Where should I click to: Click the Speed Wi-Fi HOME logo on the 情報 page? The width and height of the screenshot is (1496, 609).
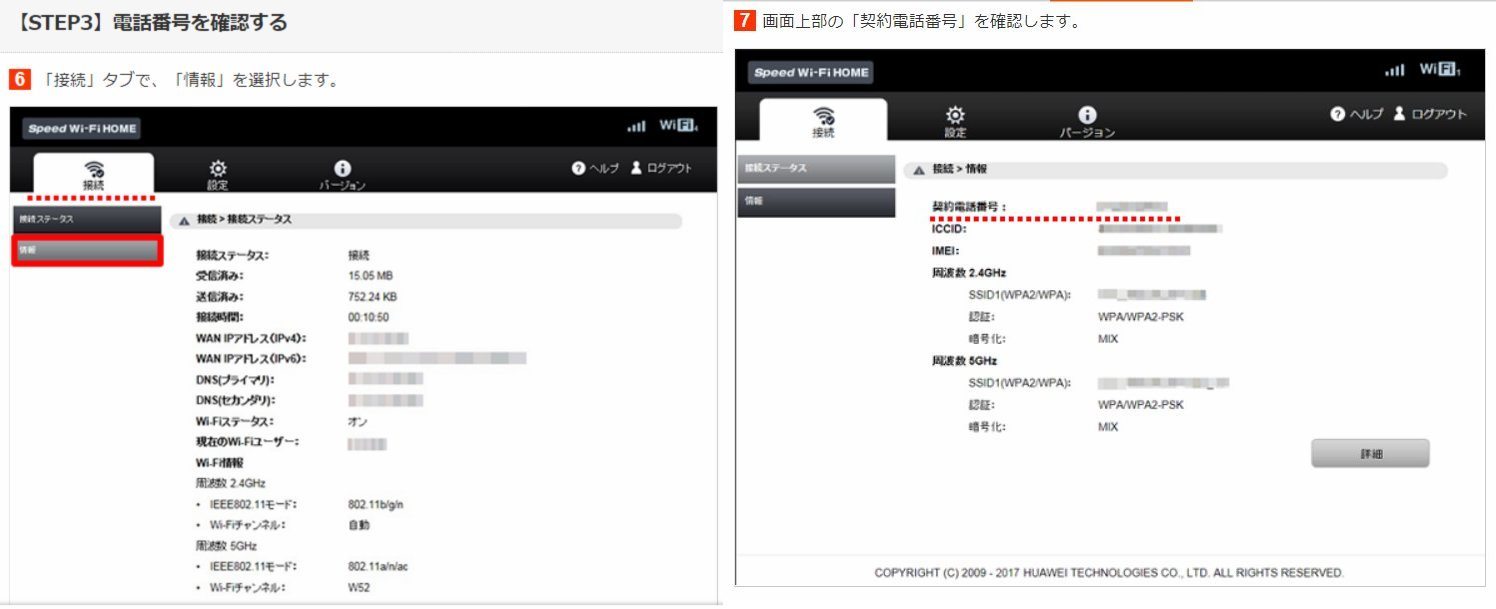[x=810, y=72]
